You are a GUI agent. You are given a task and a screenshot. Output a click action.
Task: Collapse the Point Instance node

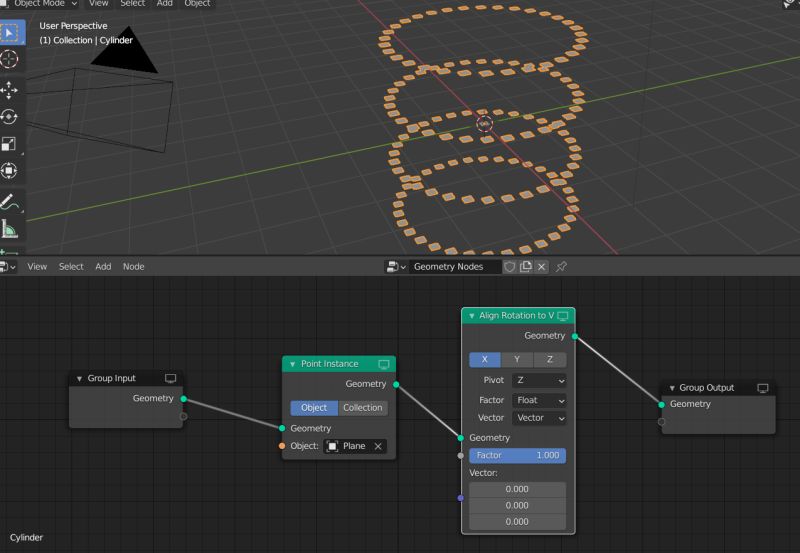(292, 364)
